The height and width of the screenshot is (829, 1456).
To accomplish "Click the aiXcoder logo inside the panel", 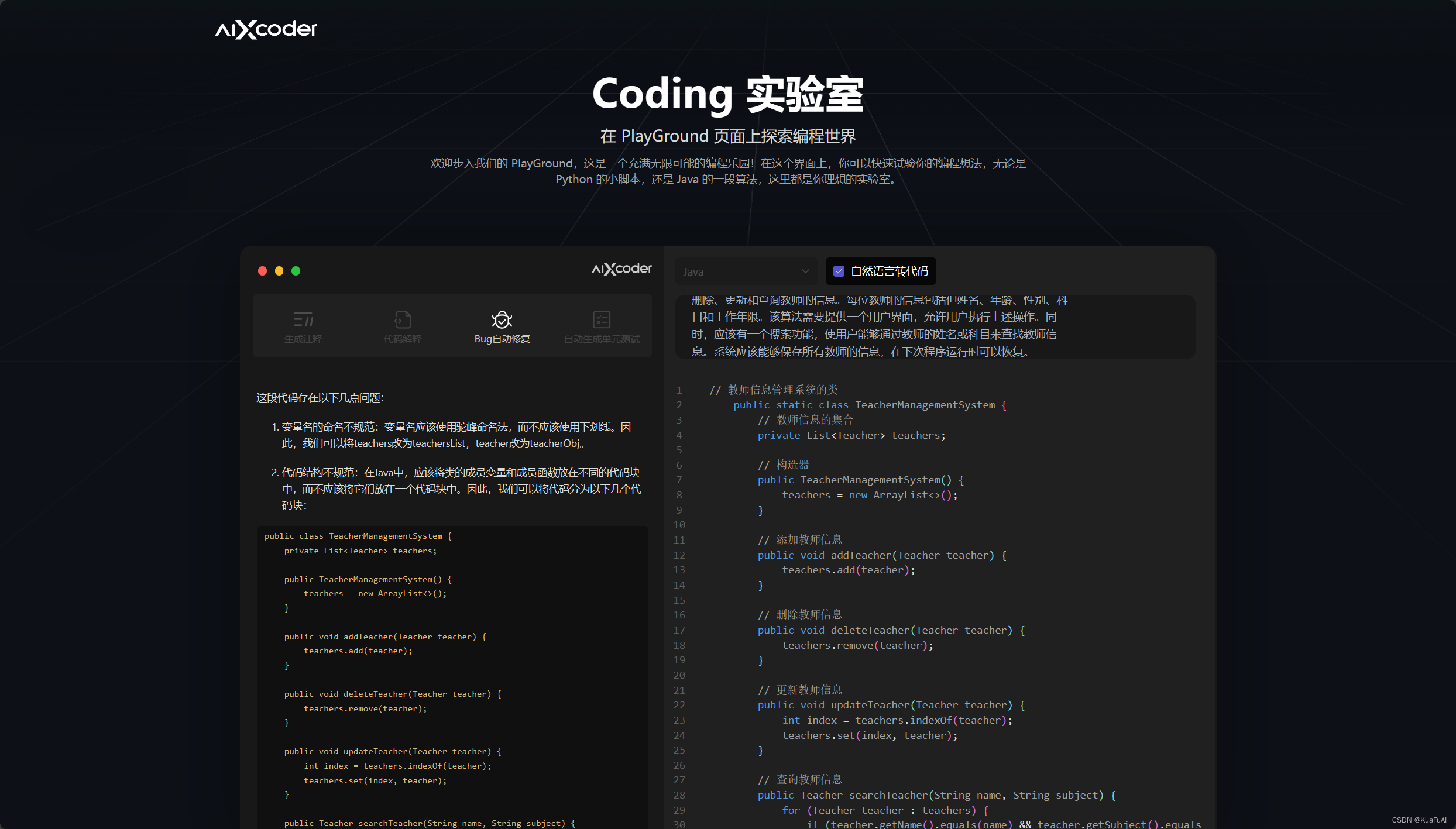I will coord(621,269).
